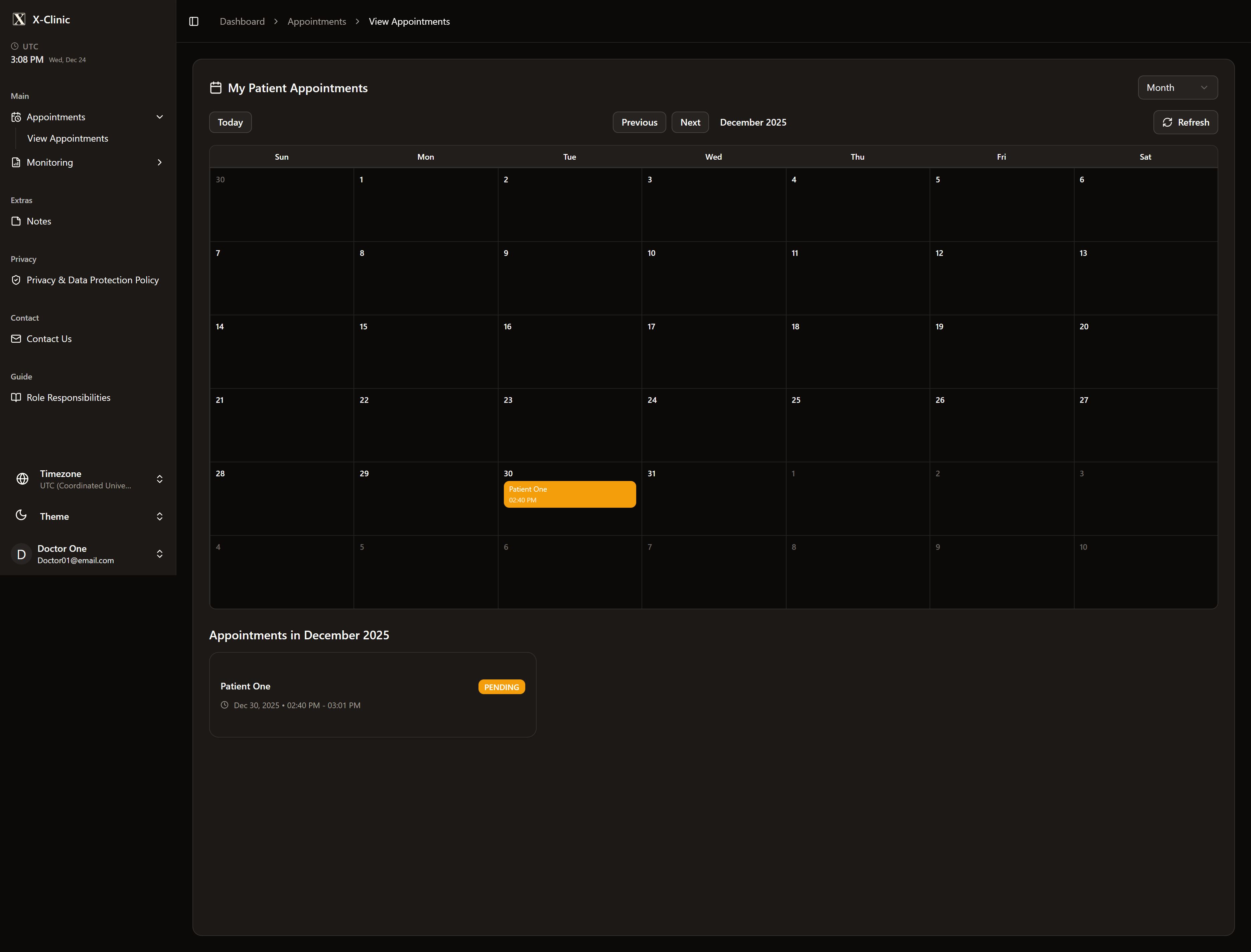The width and height of the screenshot is (1251, 952).
Task: Click the Doctor One avatar
Action: (x=21, y=554)
